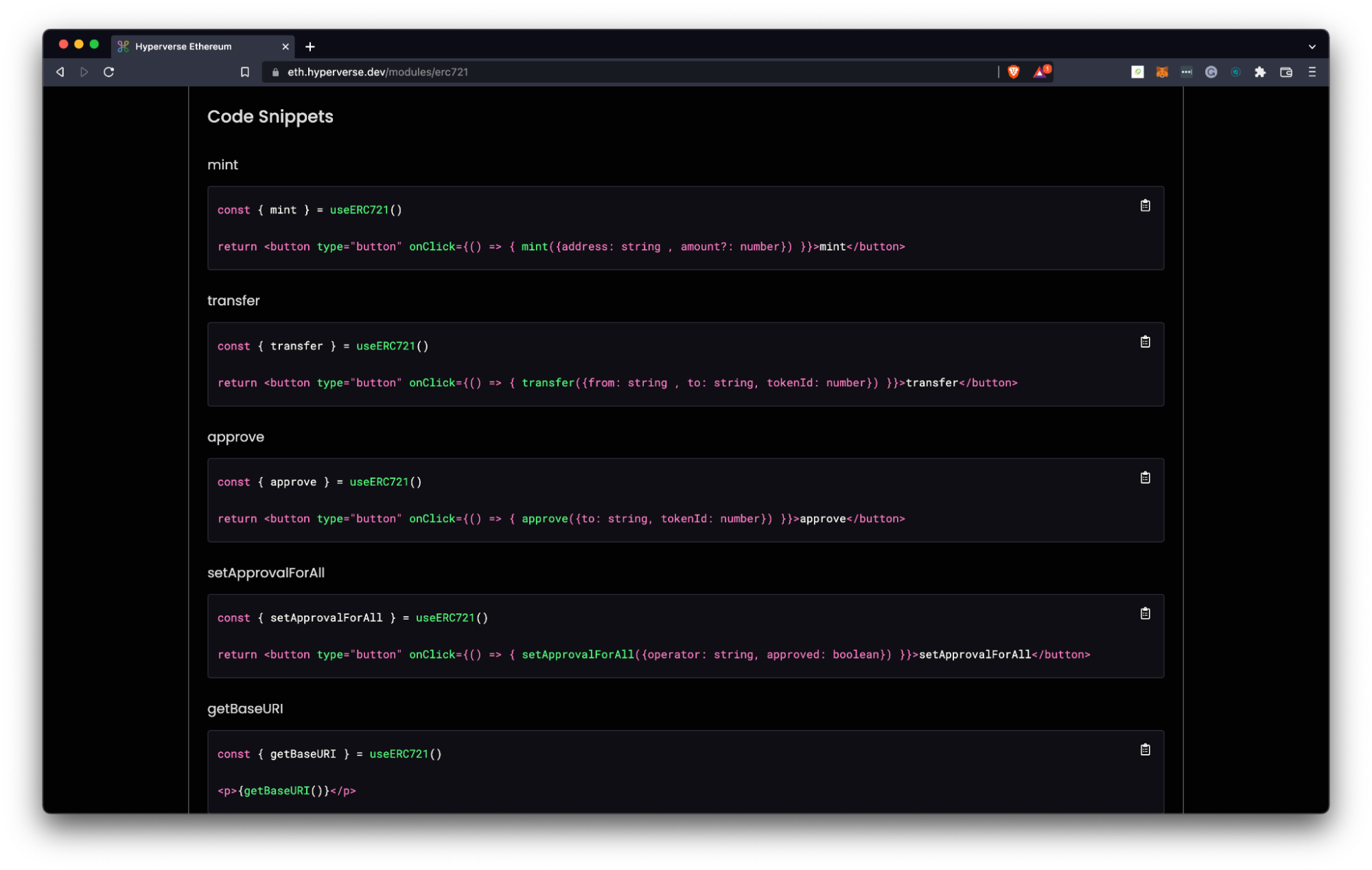This screenshot has height=870, width=1372.
Task: Click the transfer section heading
Action: click(x=233, y=301)
